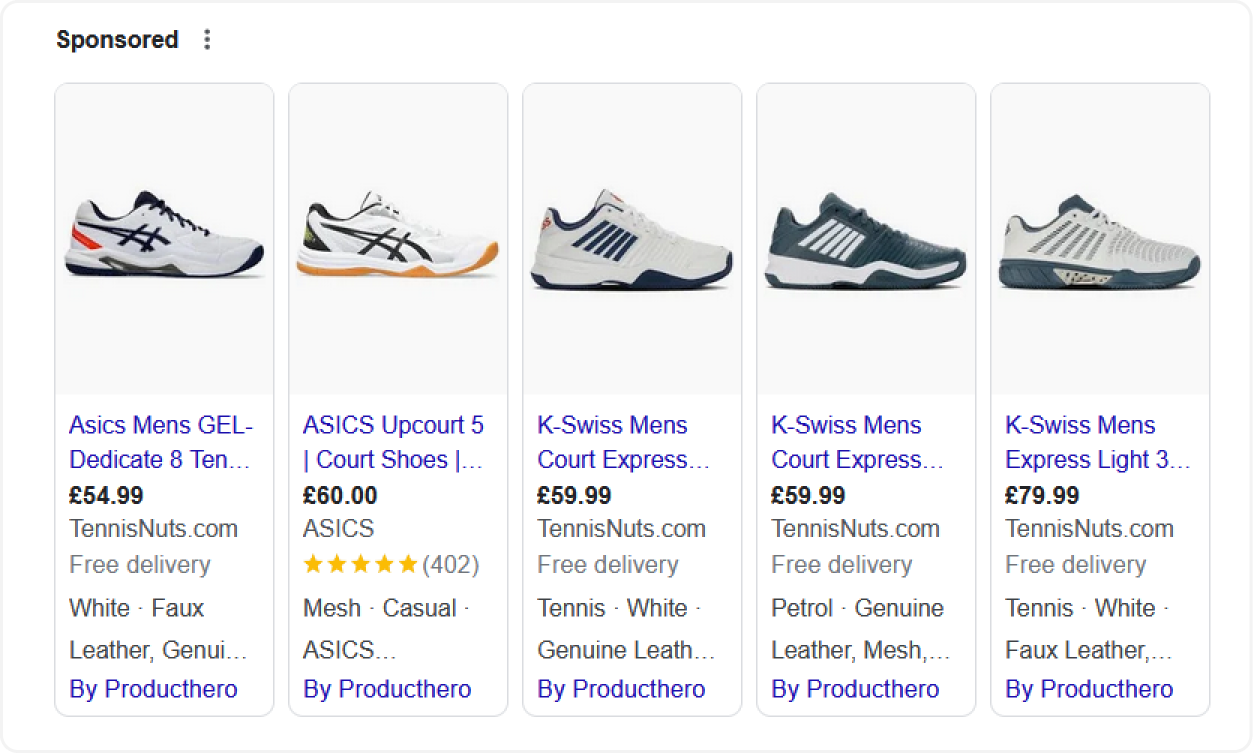
Task: Click TennisNuts.com under the £54.99 price
Action: pos(153,529)
